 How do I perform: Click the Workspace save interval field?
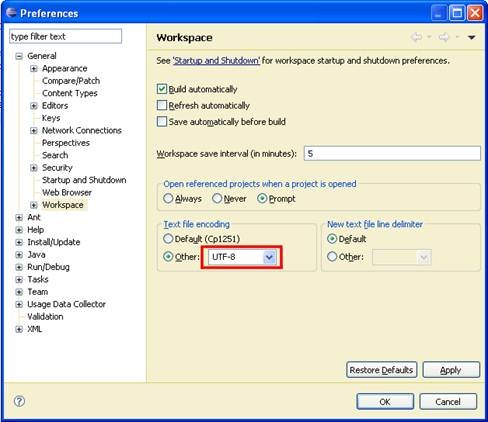pyautogui.click(x=392, y=154)
